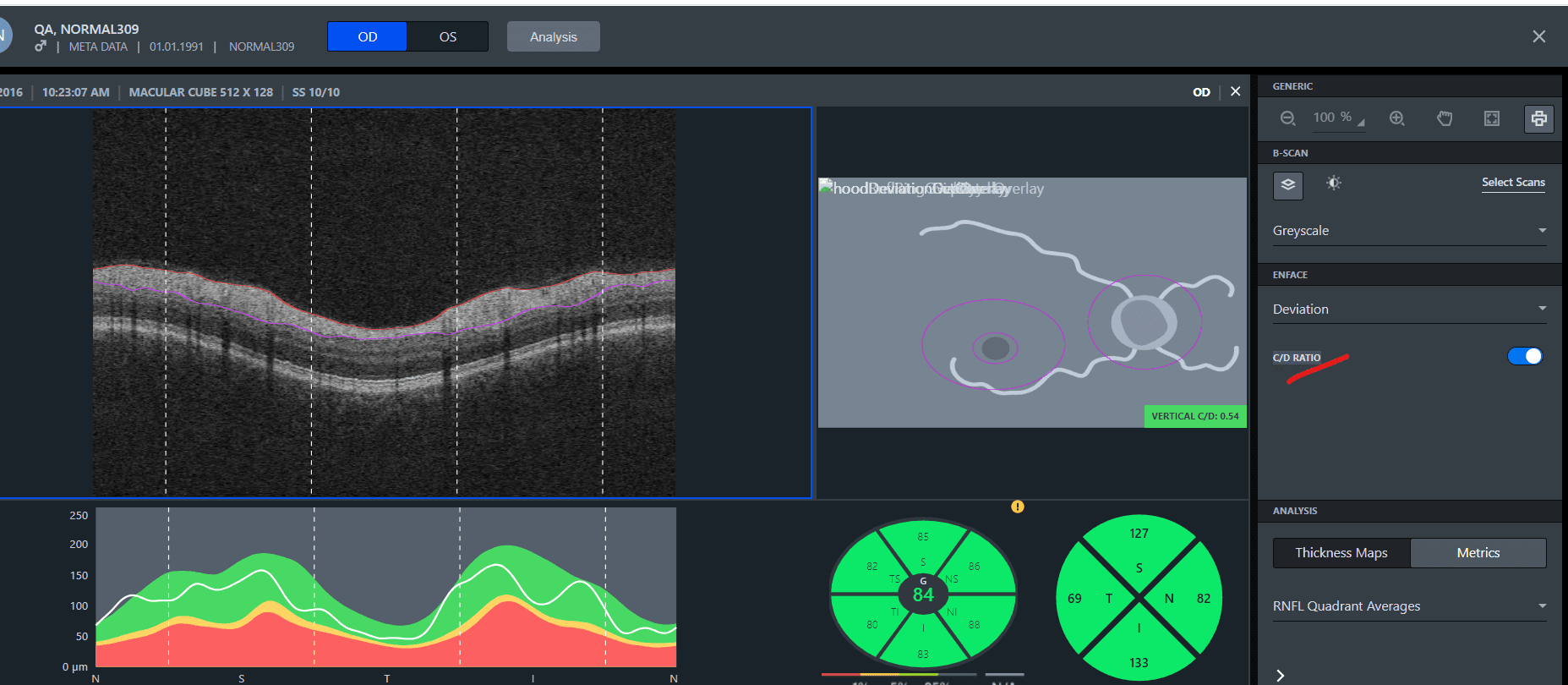Click the META DATA link

point(98,47)
